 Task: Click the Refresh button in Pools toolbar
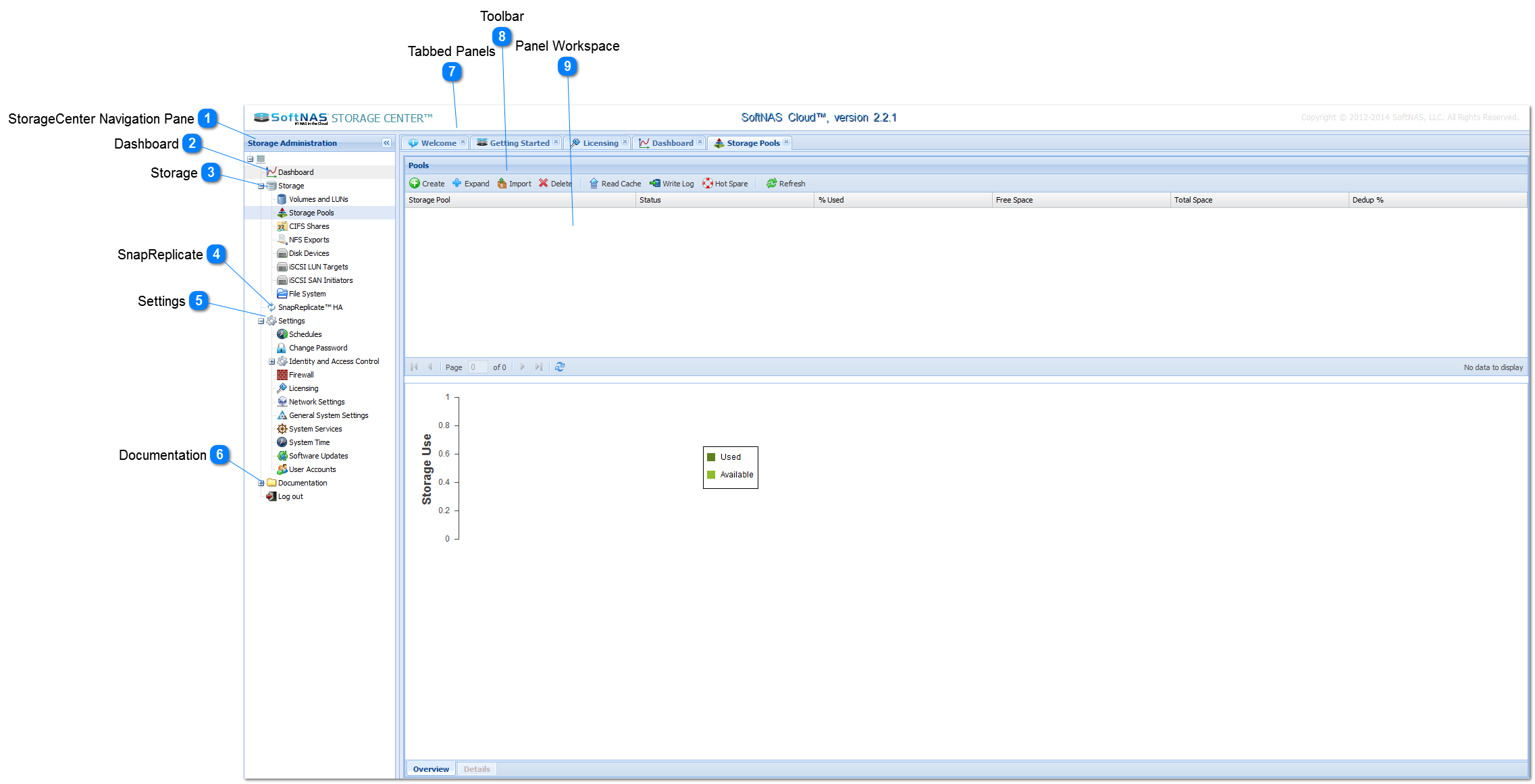(786, 183)
